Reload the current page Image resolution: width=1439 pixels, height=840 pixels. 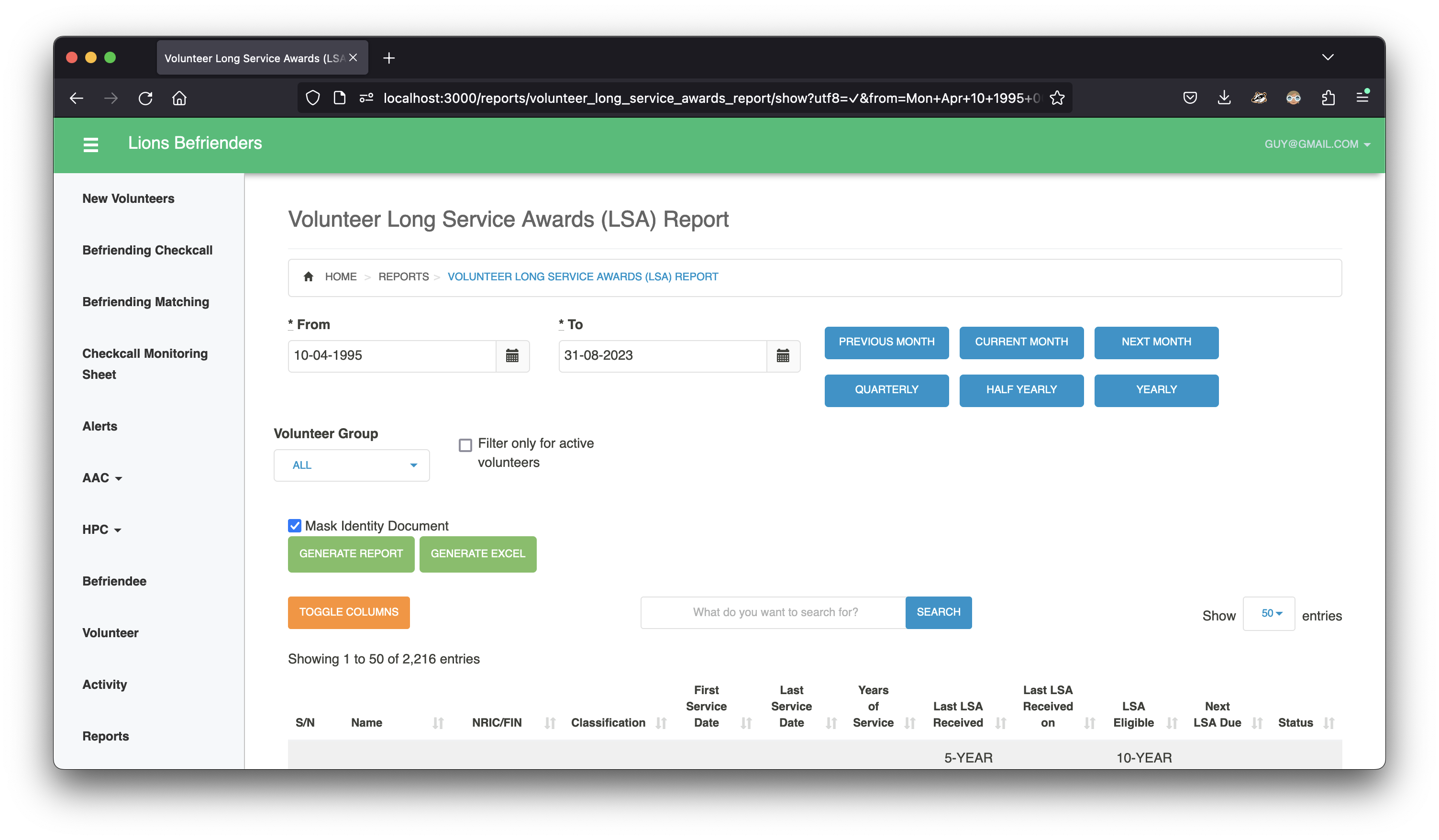145,98
